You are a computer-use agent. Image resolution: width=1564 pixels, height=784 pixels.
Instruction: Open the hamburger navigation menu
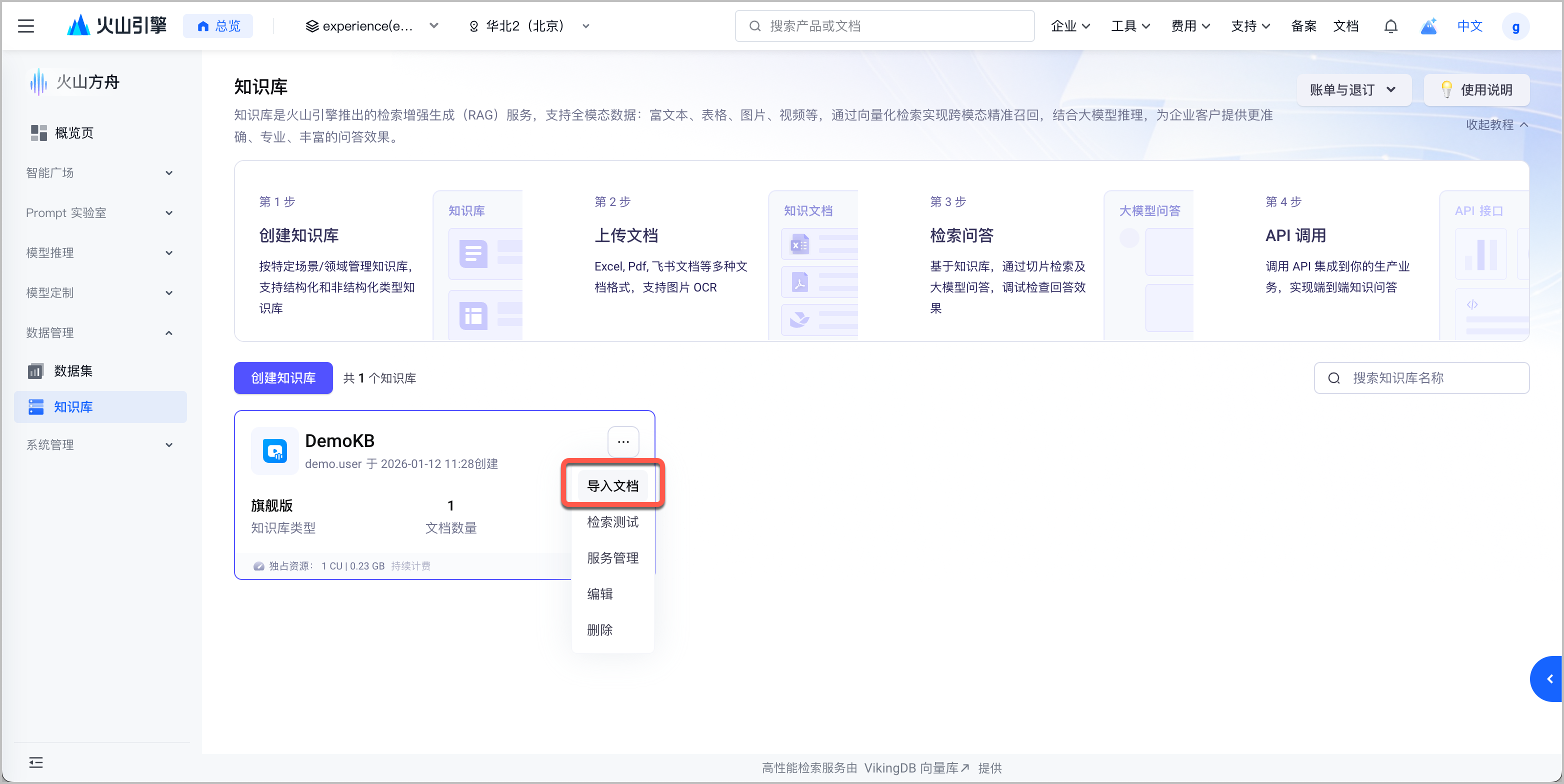25,26
